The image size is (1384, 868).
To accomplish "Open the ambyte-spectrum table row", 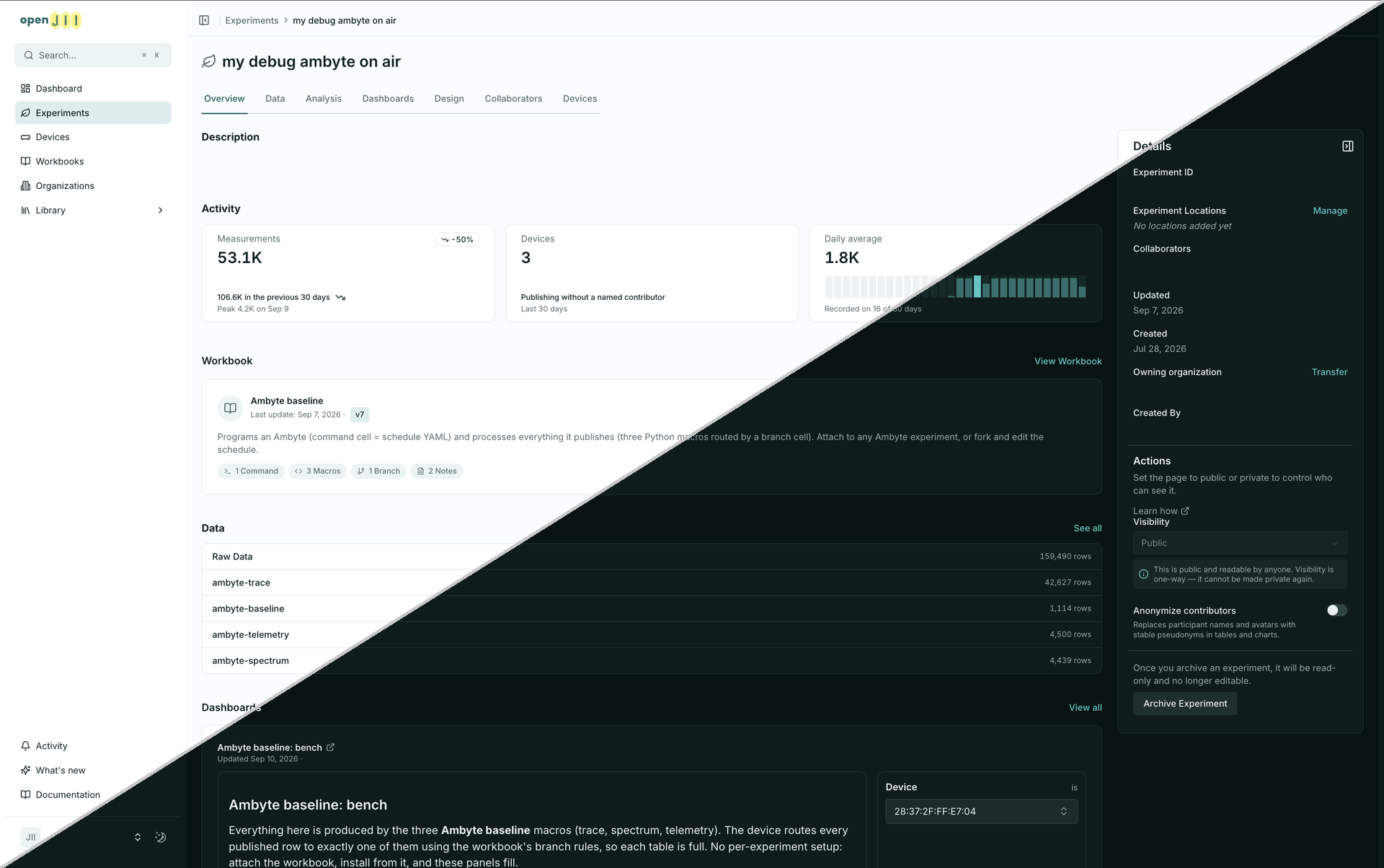I will coord(652,660).
